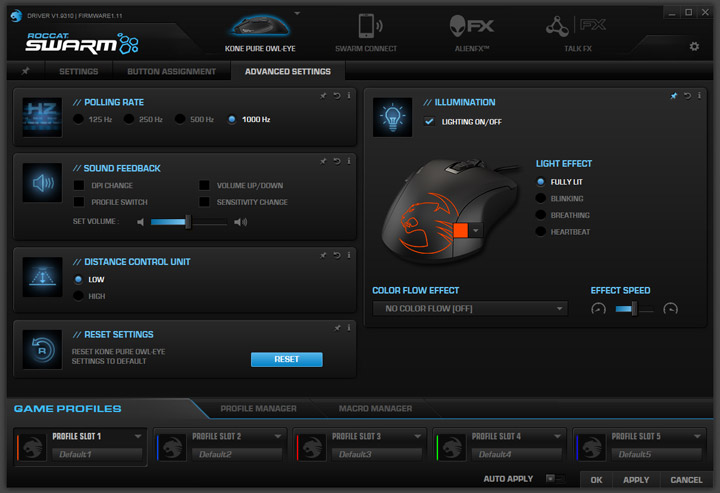Click the Apply button
The height and width of the screenshot is (493, 720).
(636, 480)
